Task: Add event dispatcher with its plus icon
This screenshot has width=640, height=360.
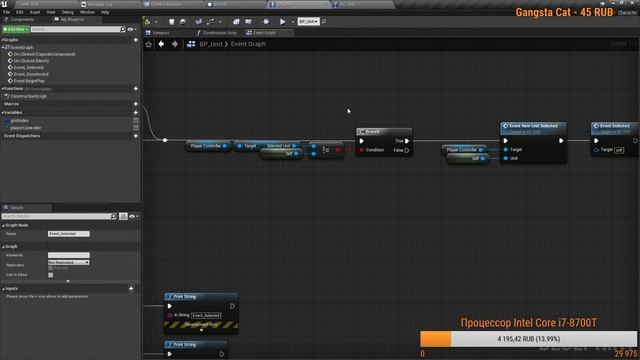Action: [136, 136]
